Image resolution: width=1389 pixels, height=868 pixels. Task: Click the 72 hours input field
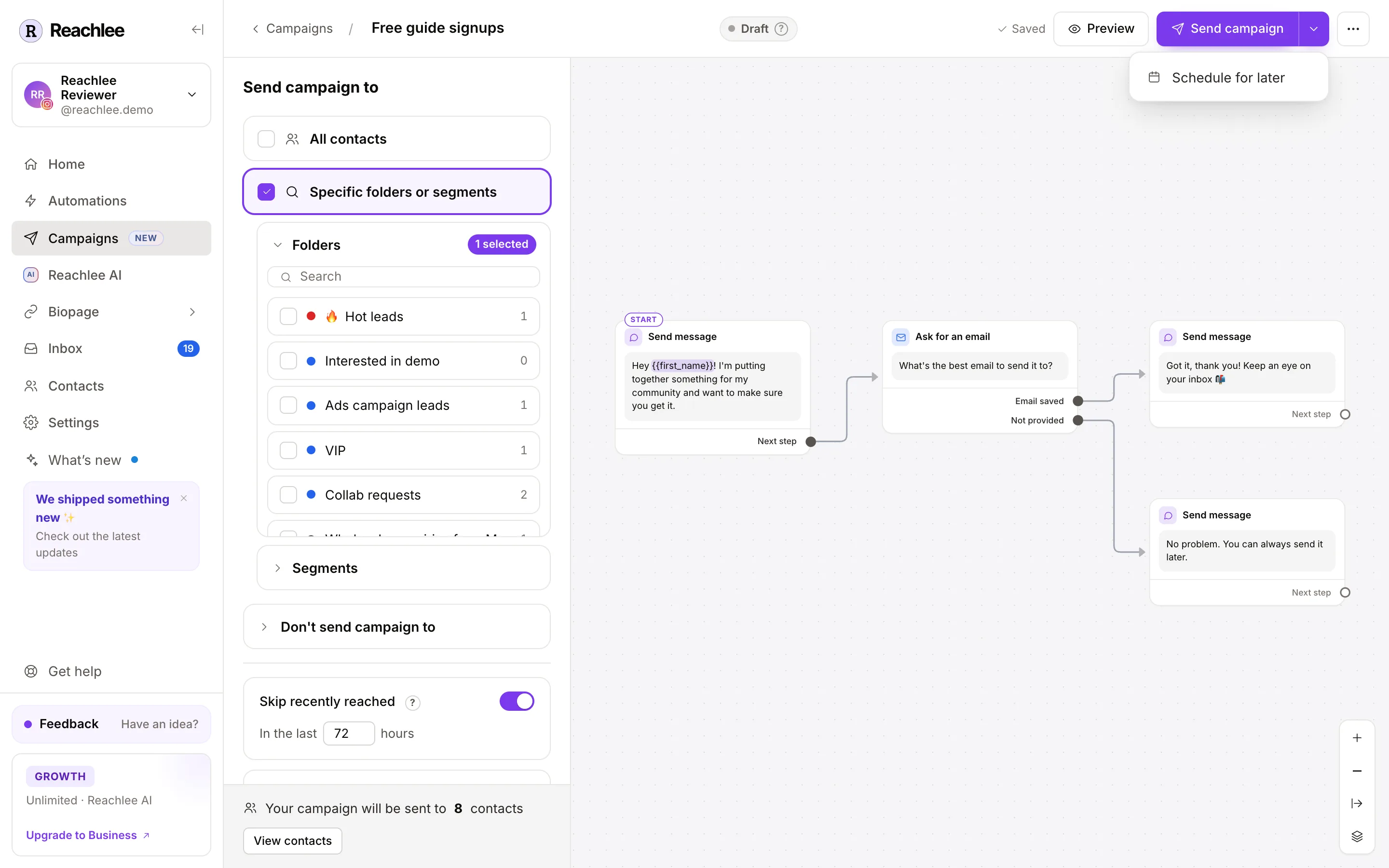[349, 733]
